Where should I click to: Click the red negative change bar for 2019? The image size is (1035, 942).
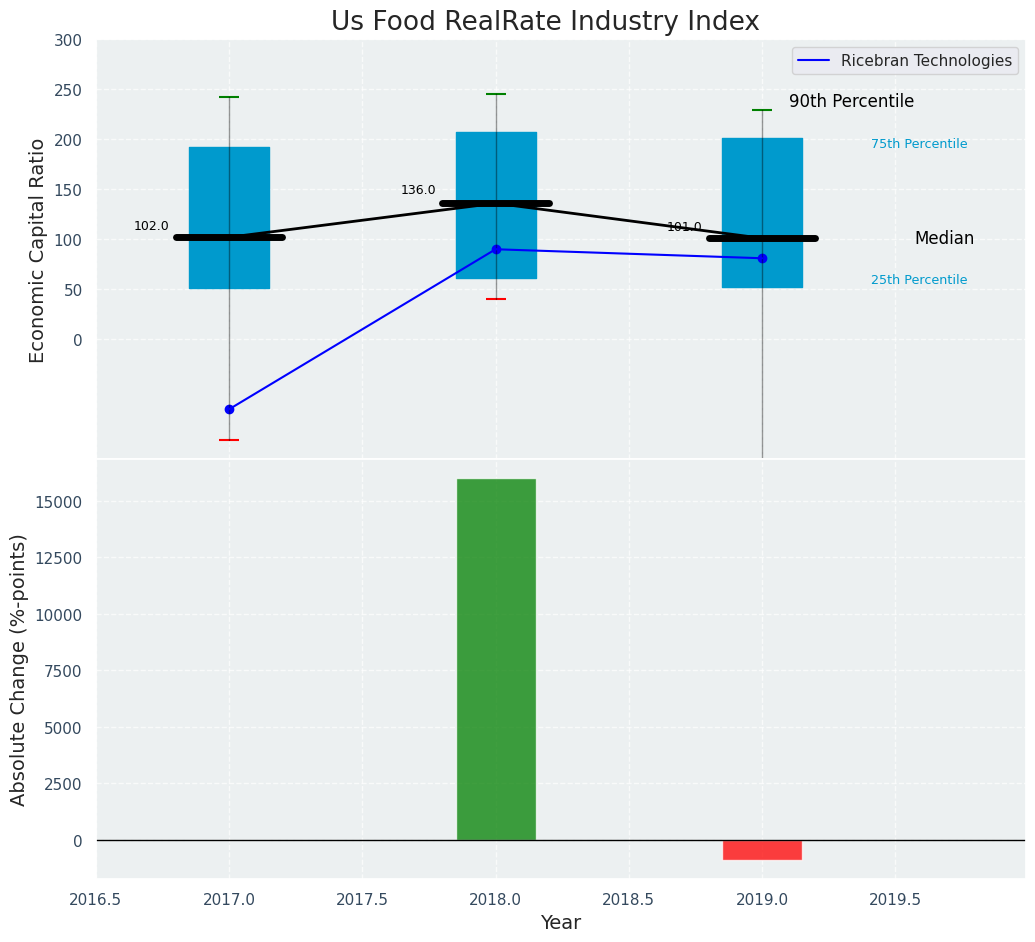pos(762,850)
